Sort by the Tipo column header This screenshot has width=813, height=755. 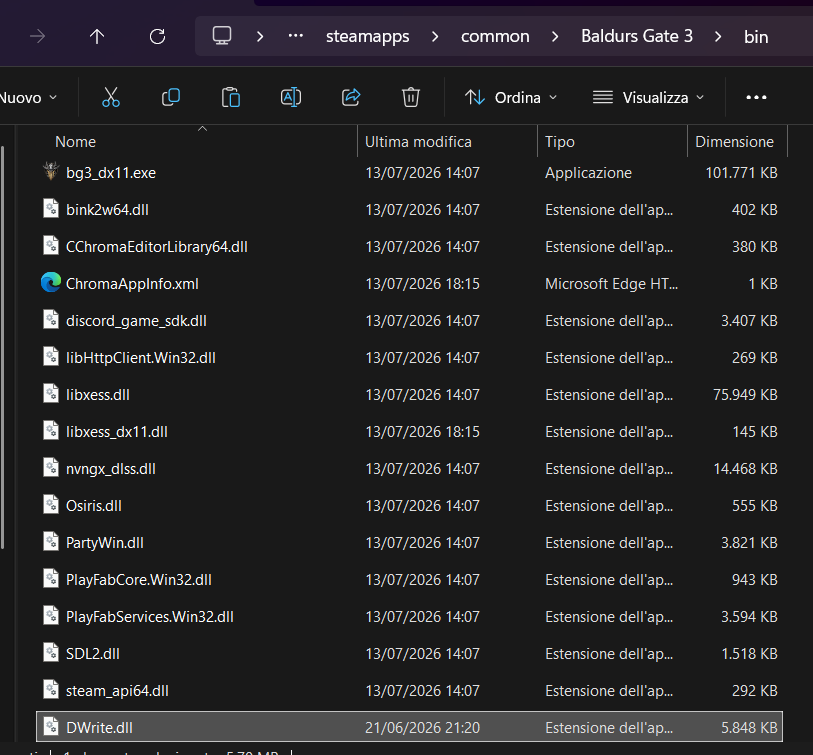(559, 142)
